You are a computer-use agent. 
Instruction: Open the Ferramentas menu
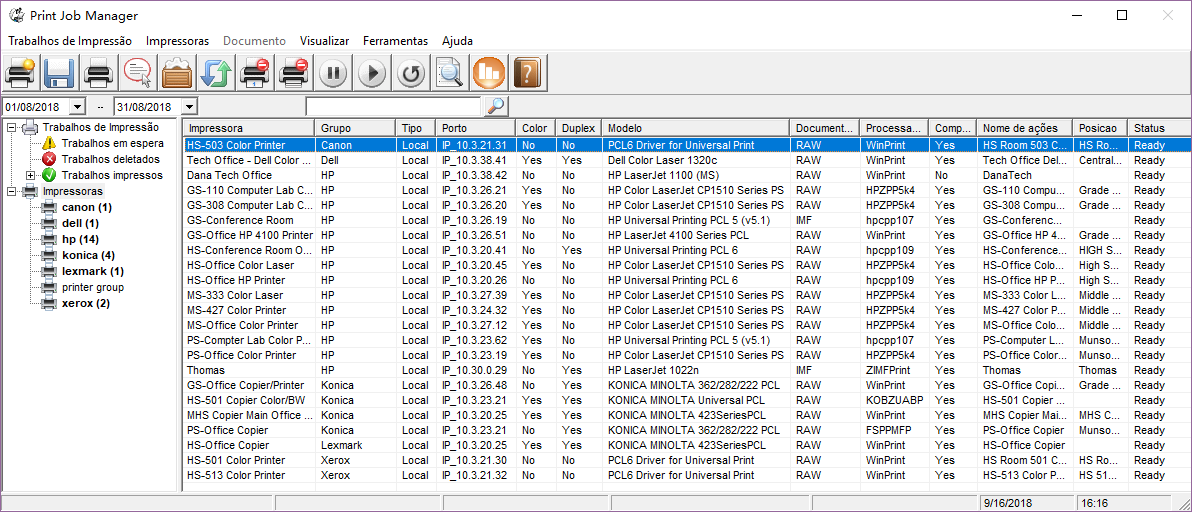point(396,41)
